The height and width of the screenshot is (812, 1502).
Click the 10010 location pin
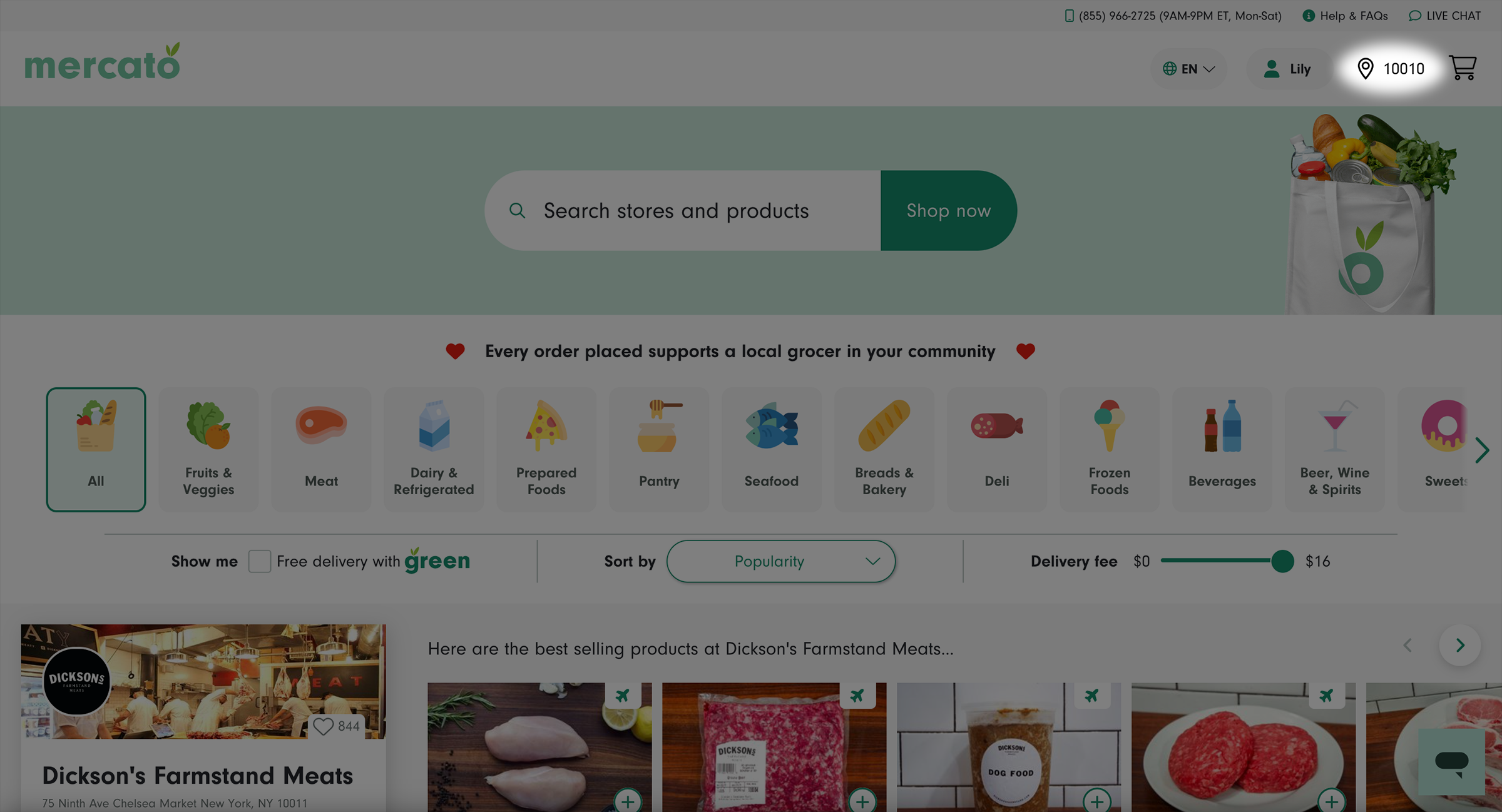point(1391,68)
